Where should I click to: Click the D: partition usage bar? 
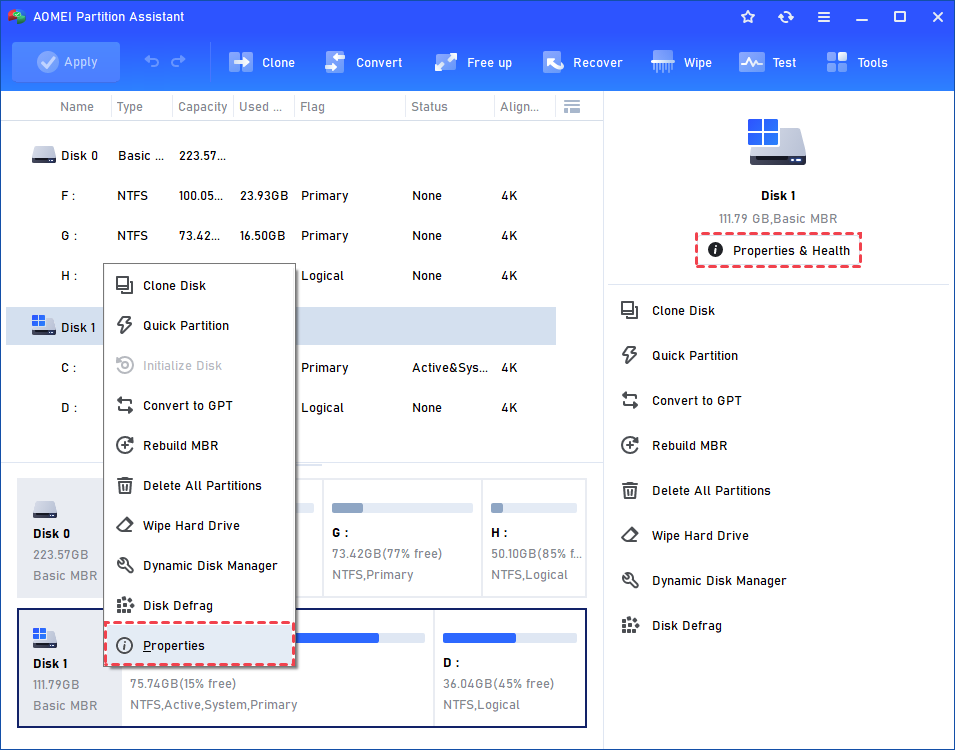click(x=509, y=638)
